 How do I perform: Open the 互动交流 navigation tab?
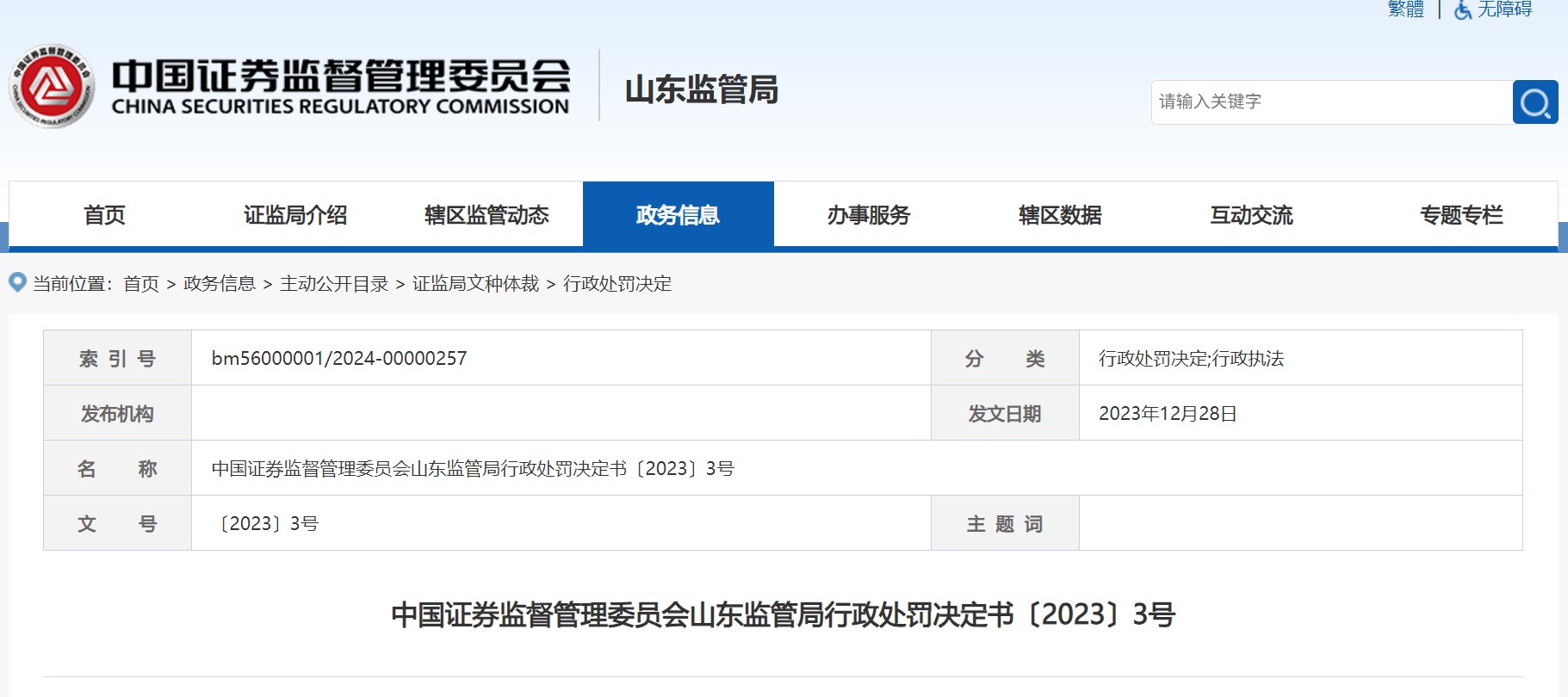tap(1251, 214)
